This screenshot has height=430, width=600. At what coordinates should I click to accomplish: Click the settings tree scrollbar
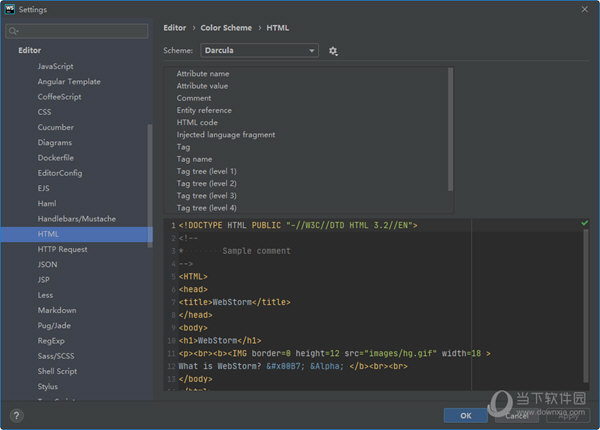click(x=150, y=186)
